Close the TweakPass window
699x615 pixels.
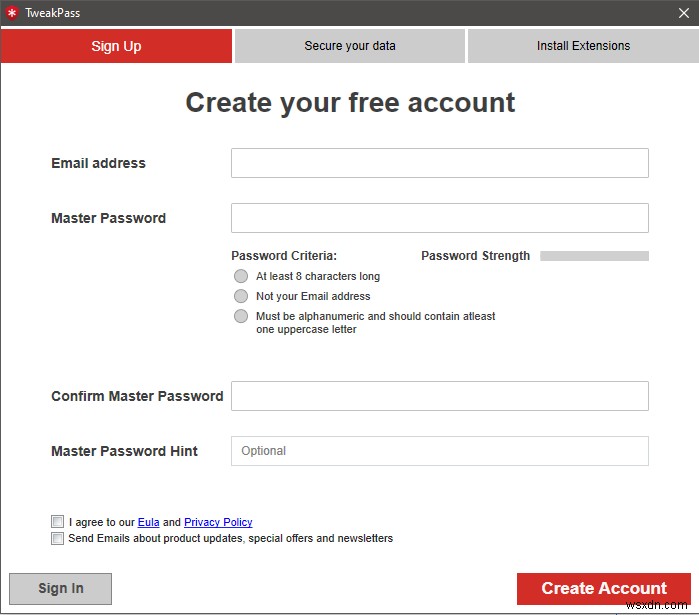(x=684, y=13)
